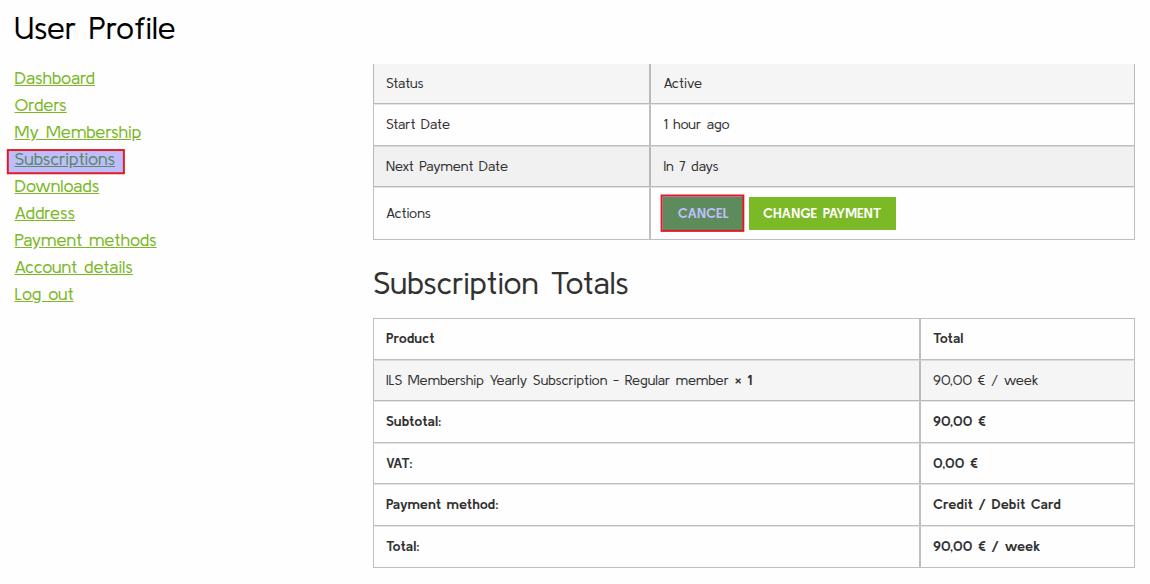
Task: Click the Change Payment button
Action: coord(821,213)
